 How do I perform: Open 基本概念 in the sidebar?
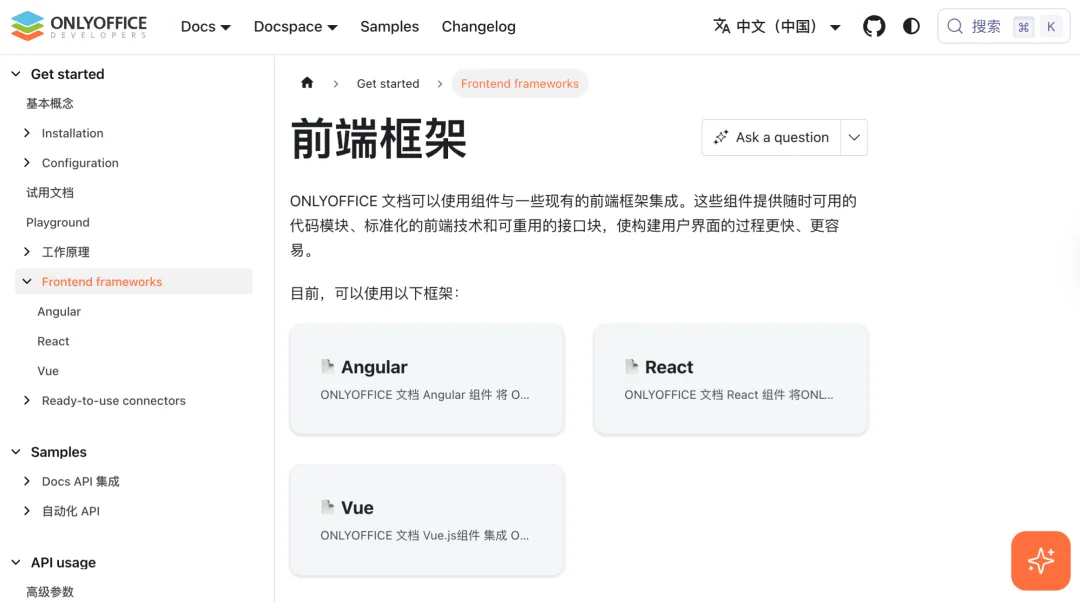click(50, 103)
